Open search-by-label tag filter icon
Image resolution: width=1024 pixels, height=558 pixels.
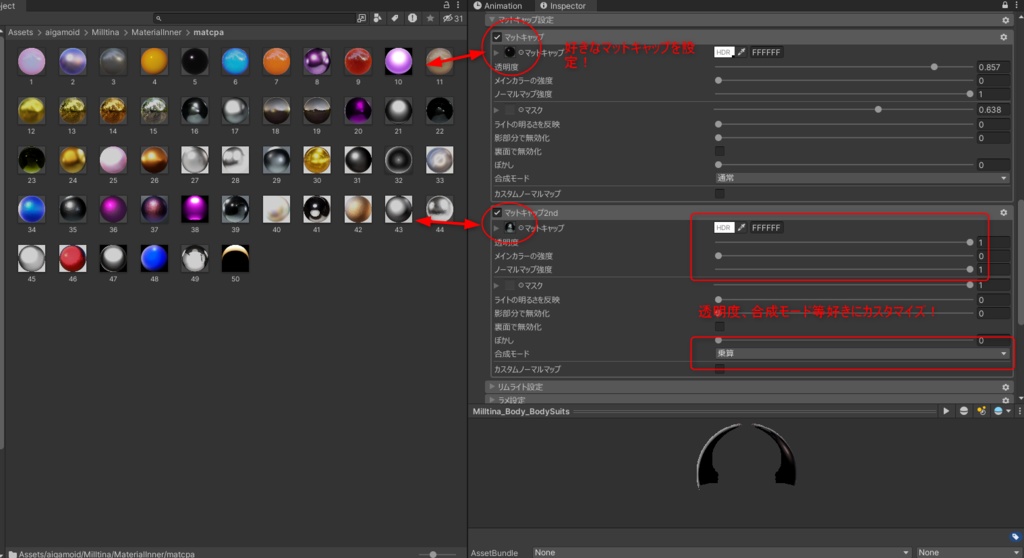coord(394,18)
